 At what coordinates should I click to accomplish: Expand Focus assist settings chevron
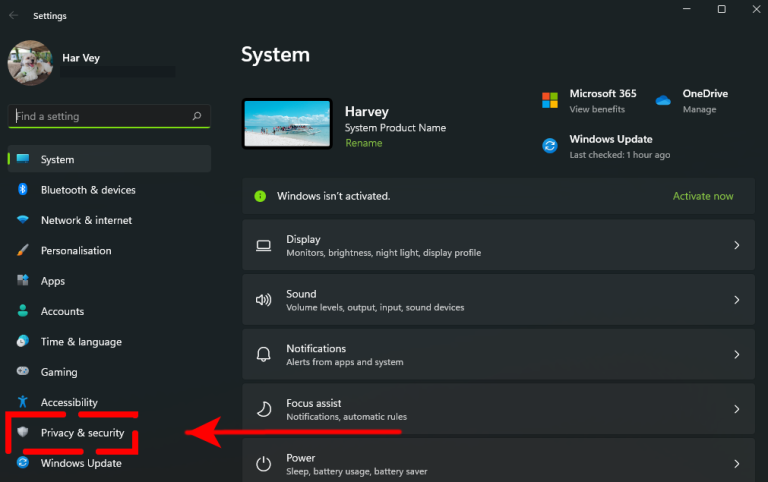pyautogui.click(x=736, y=409)
